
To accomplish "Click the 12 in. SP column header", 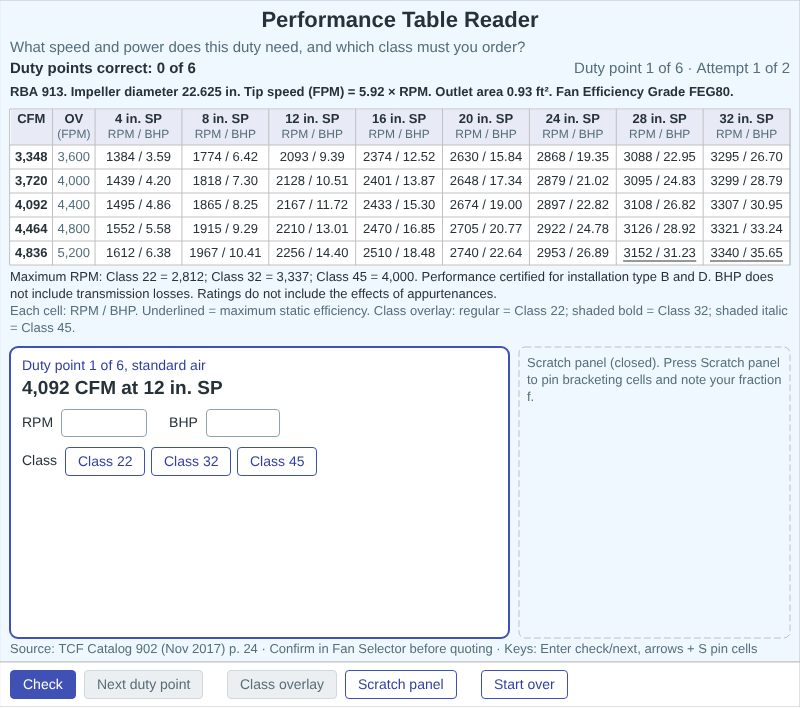I will point(312,126).
